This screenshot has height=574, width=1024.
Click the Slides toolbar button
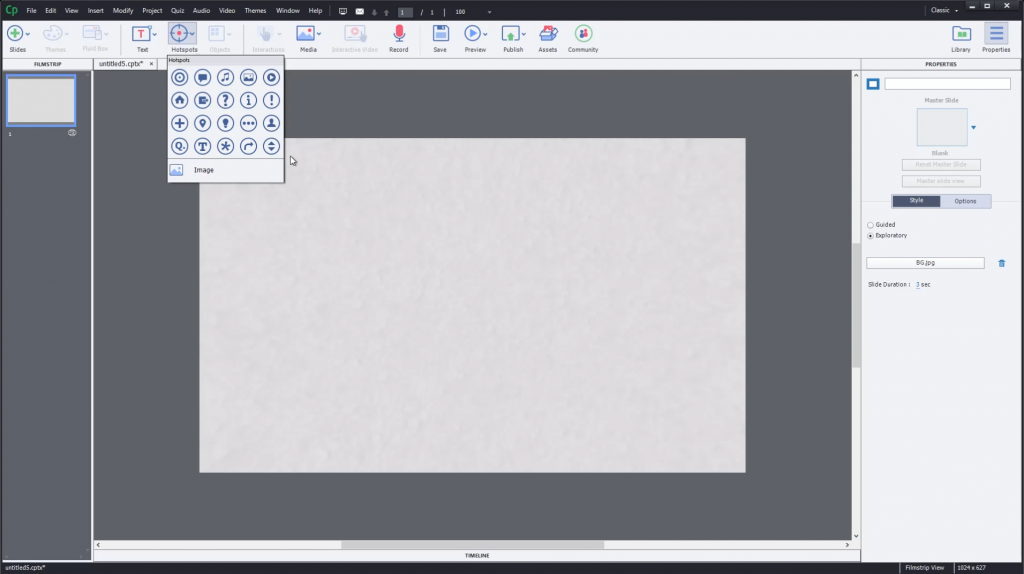16,39
